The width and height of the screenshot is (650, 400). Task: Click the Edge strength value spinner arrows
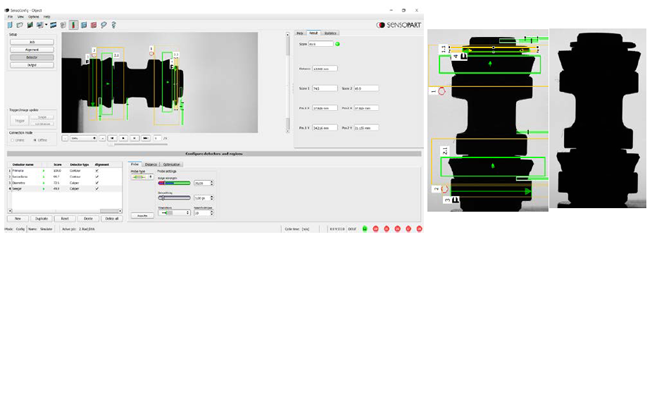(x=212, y=183)
